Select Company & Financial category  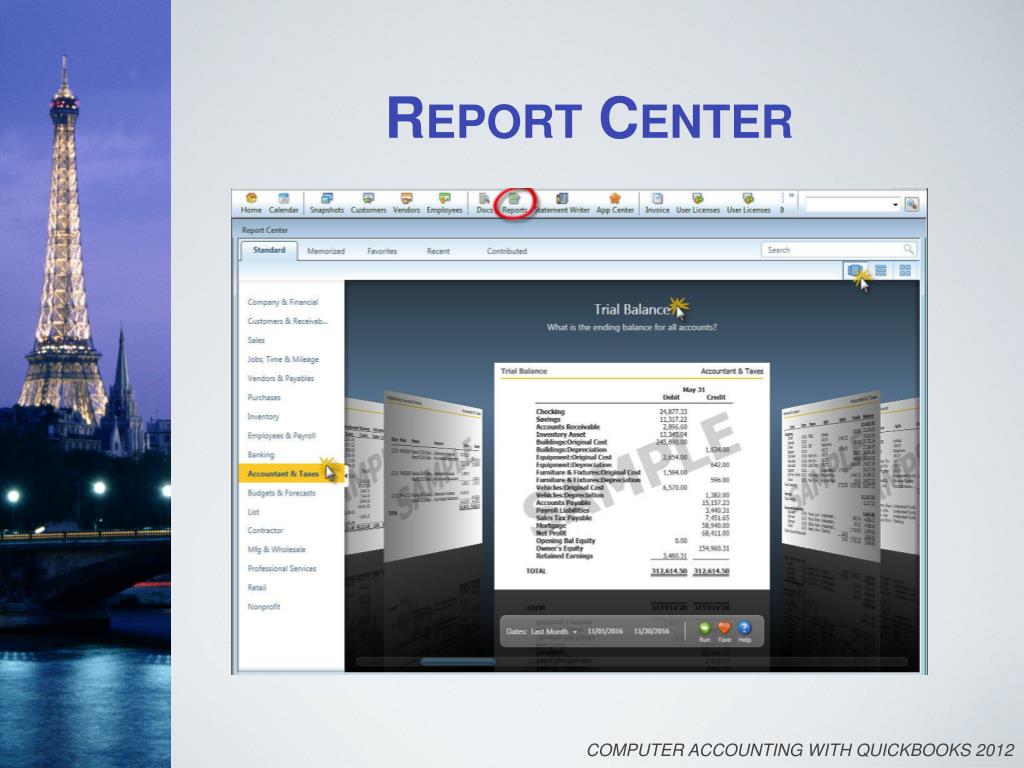click(x=283, y=302)
